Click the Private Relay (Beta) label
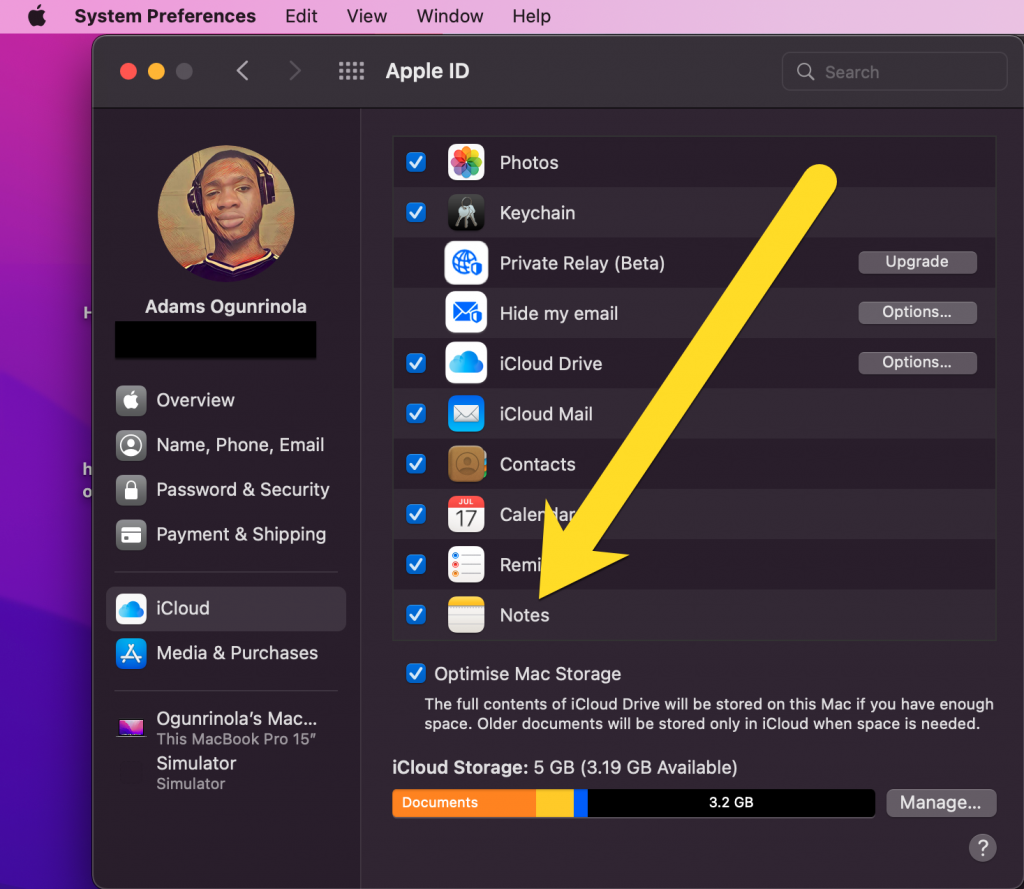 [x=582, y=263]
